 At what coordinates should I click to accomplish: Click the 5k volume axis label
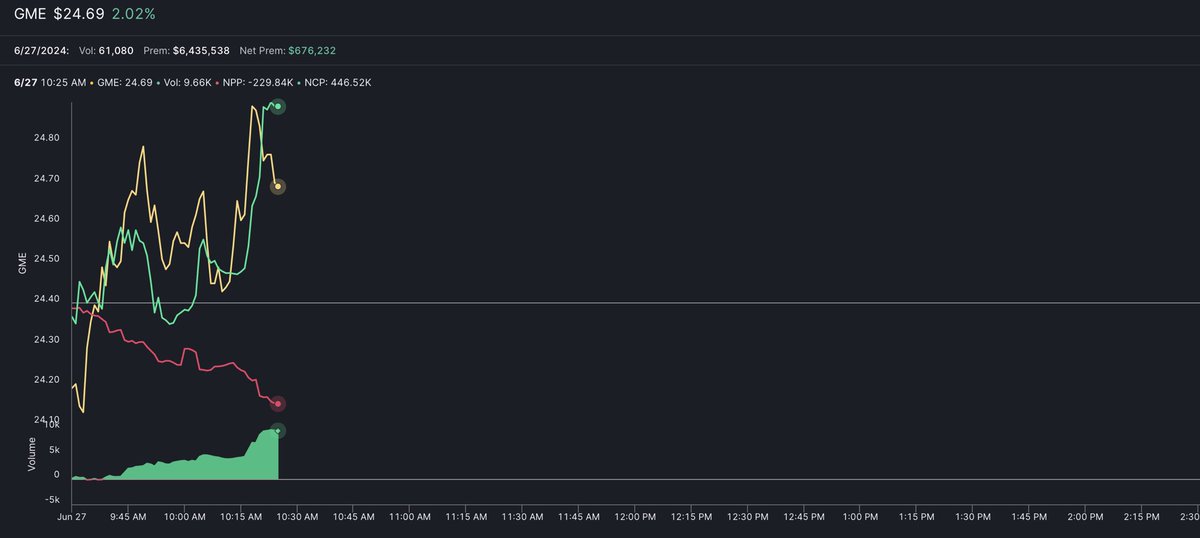(x=53, y=450)
